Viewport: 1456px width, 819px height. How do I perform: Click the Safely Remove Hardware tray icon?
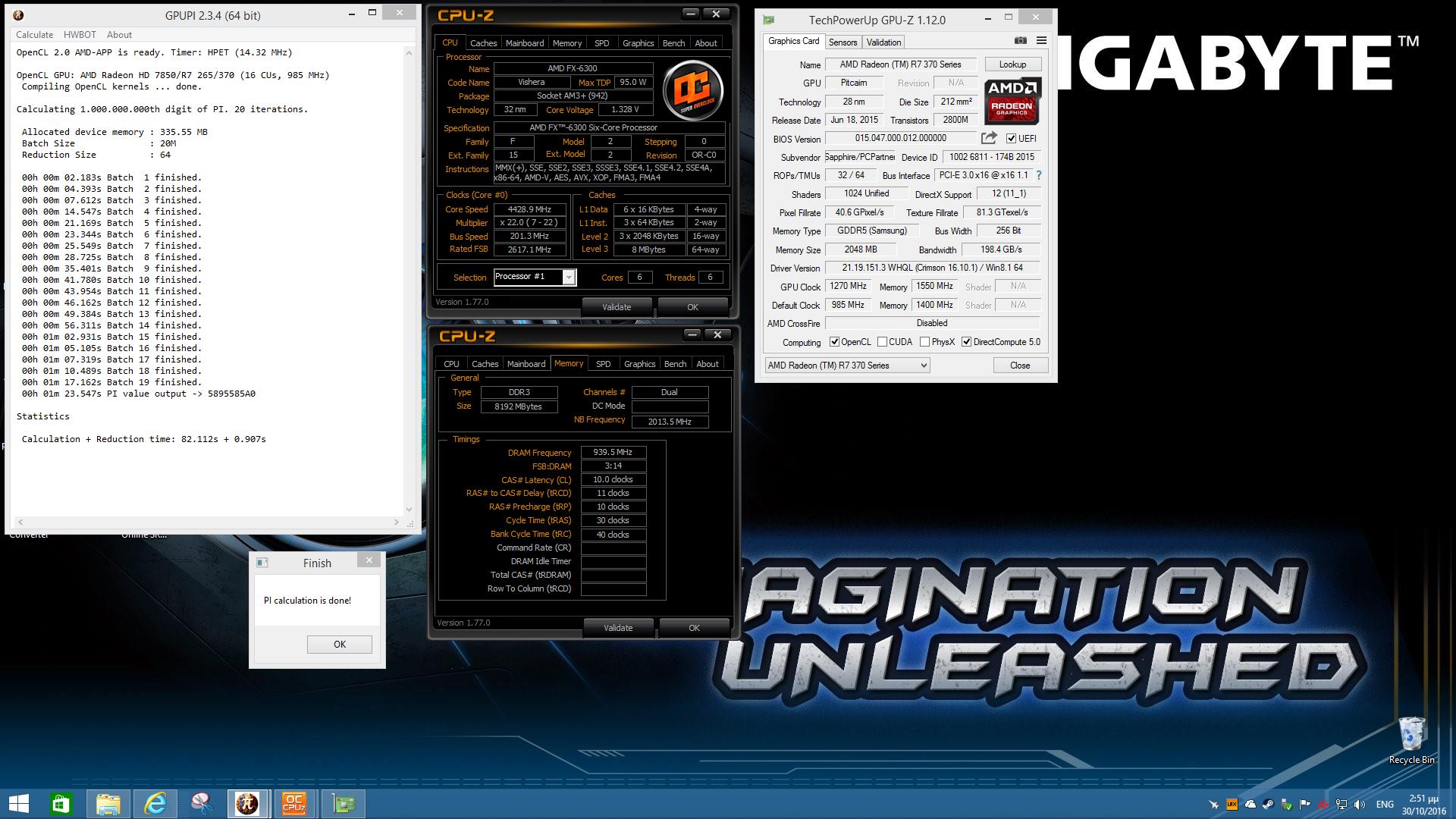point(1287,805)
